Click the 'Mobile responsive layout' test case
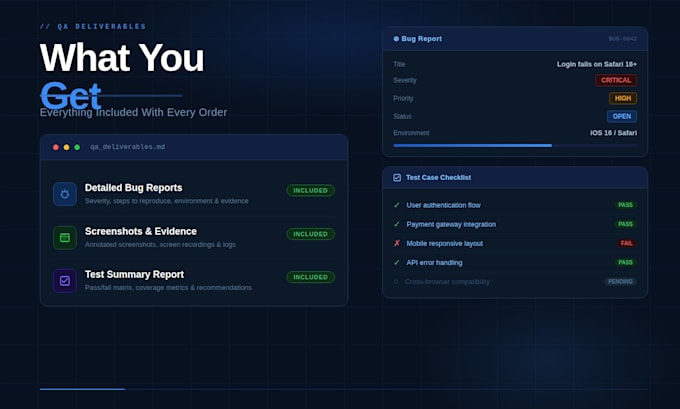Screen dimensions: 680x409 [x=445, y=243]
